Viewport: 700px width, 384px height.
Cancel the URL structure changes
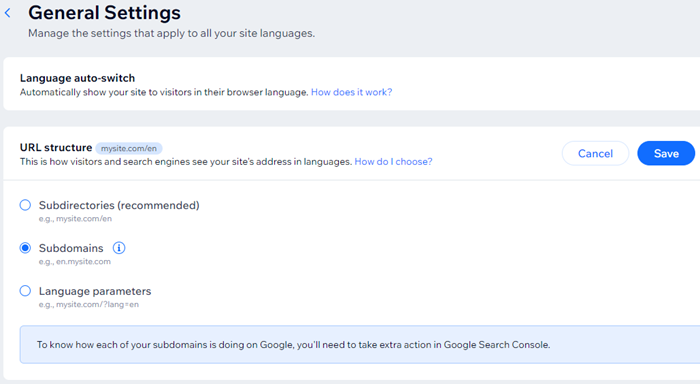(x=595, y=153)
